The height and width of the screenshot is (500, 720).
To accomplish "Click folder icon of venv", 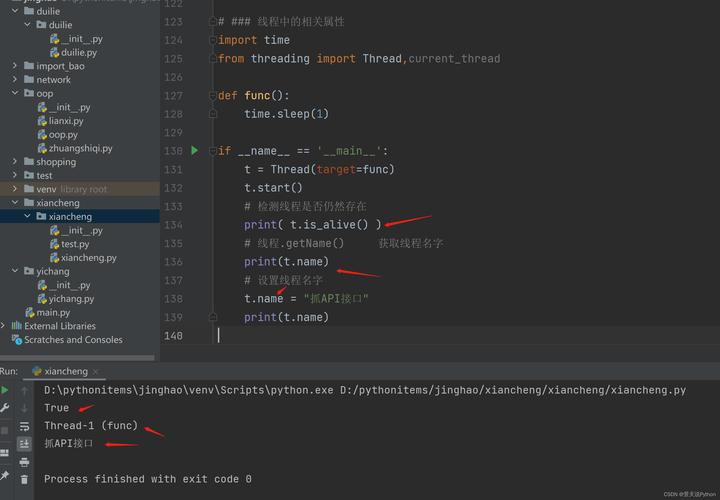I will (x=29, y=189).
